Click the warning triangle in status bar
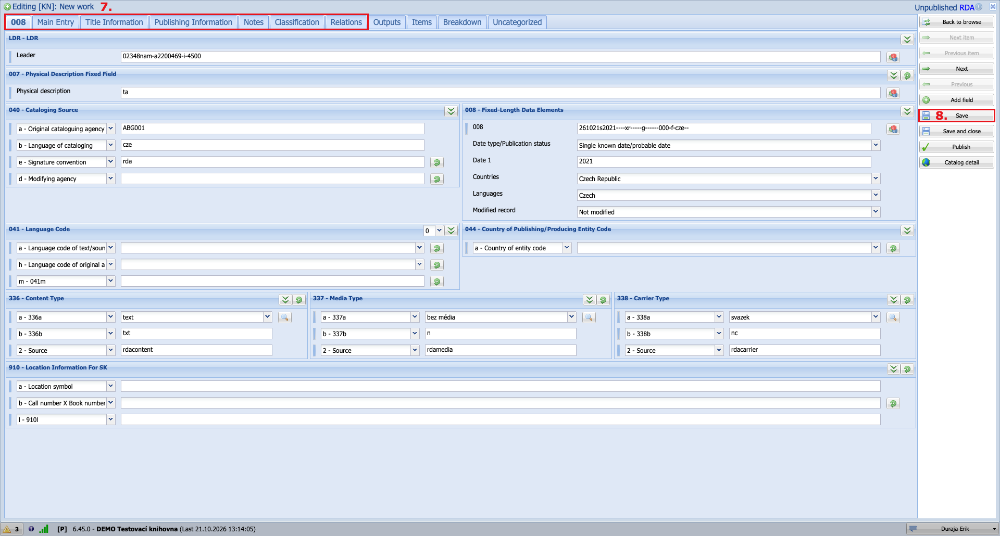 tap(6, 529)
